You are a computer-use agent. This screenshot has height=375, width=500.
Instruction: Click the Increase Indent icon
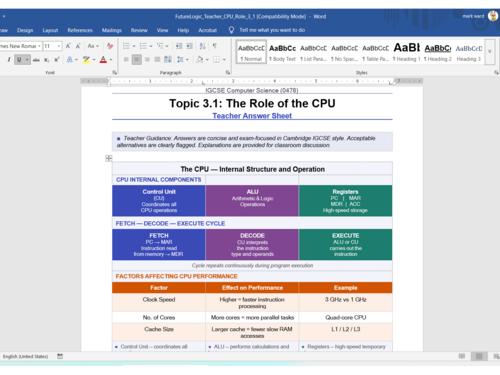tap(189, 46)
